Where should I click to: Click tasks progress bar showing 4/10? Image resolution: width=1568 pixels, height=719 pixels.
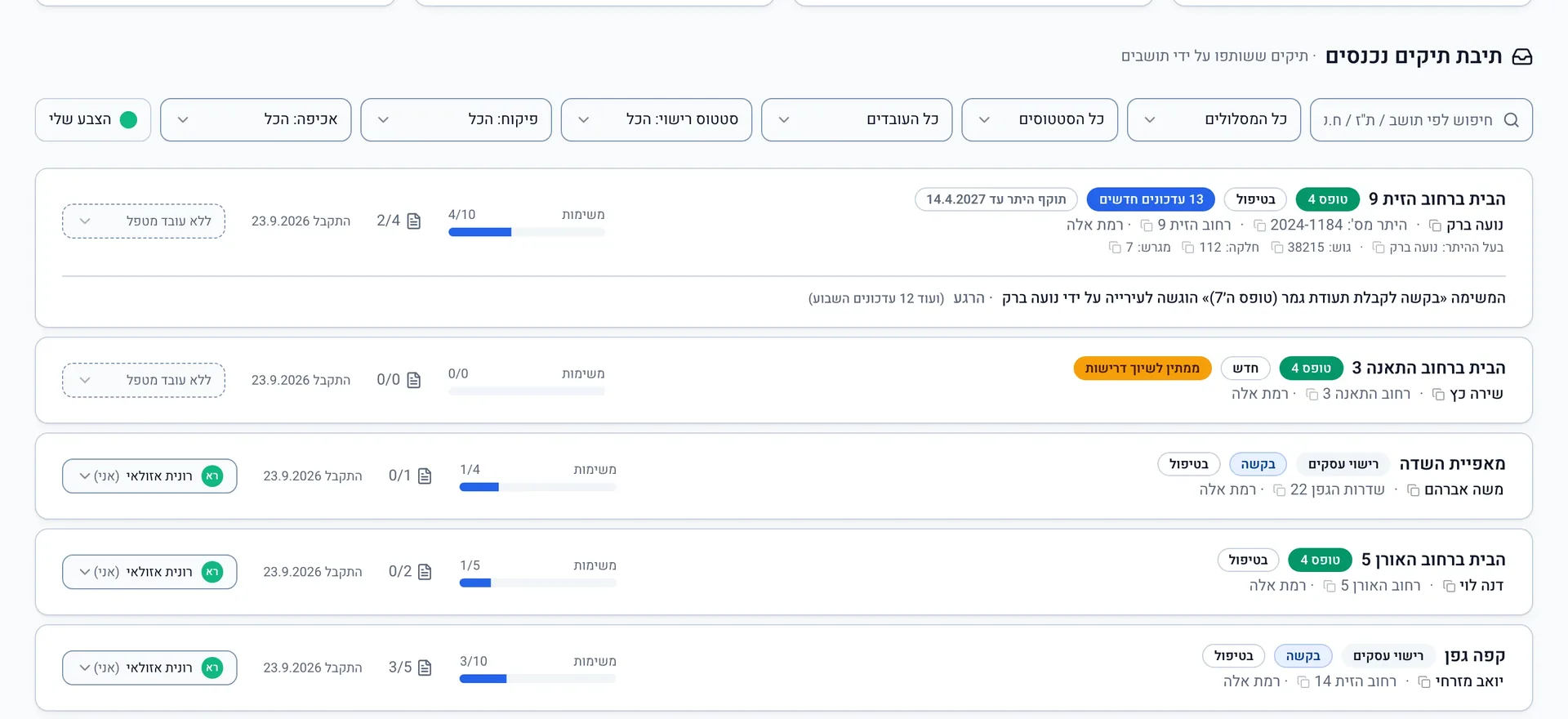click(x=527, y=233)
